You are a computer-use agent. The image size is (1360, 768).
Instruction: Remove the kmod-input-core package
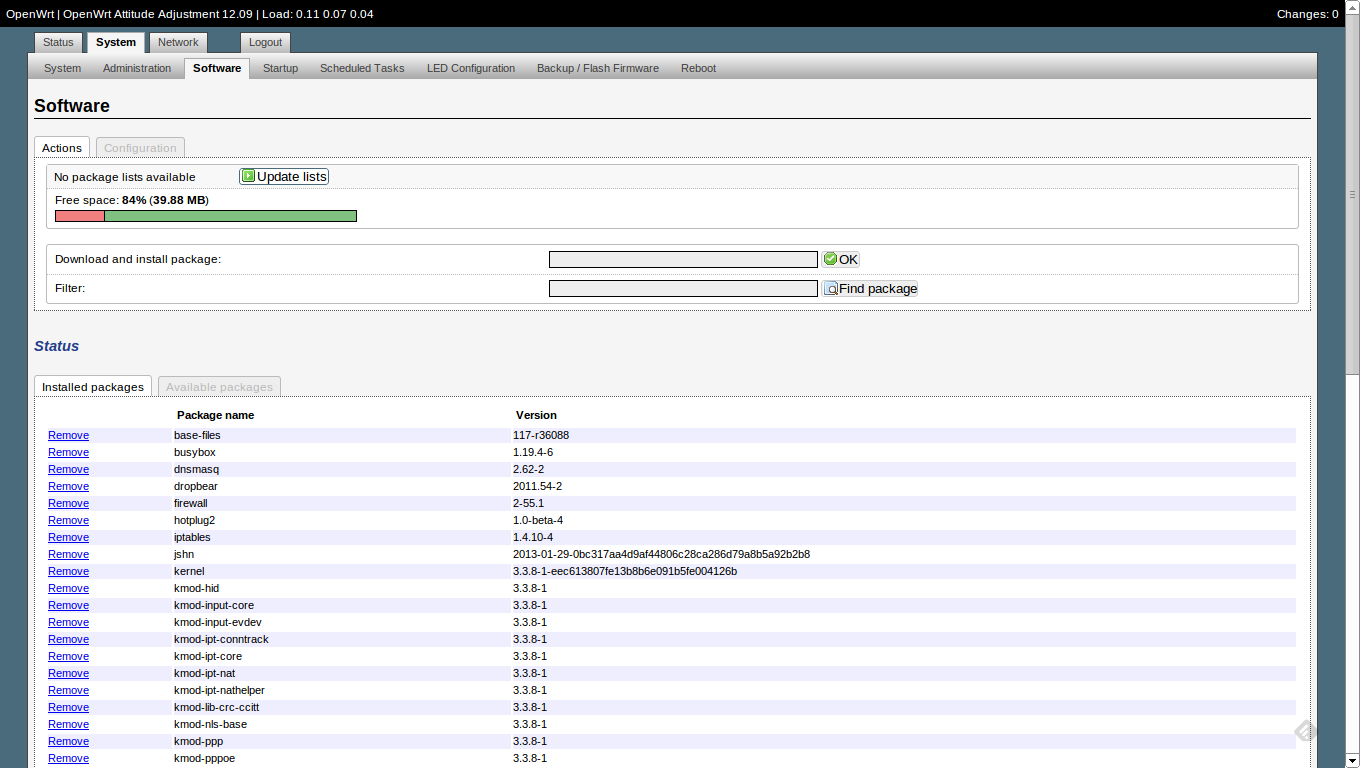[x=68, y=605]
